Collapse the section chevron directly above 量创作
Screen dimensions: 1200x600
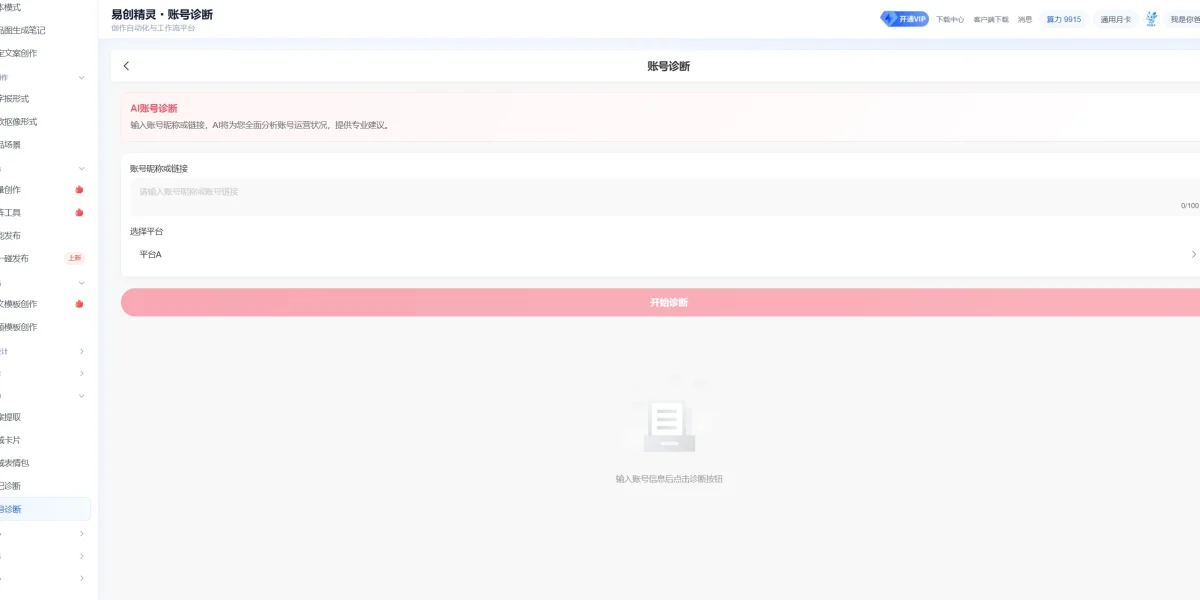click(82, 168)
